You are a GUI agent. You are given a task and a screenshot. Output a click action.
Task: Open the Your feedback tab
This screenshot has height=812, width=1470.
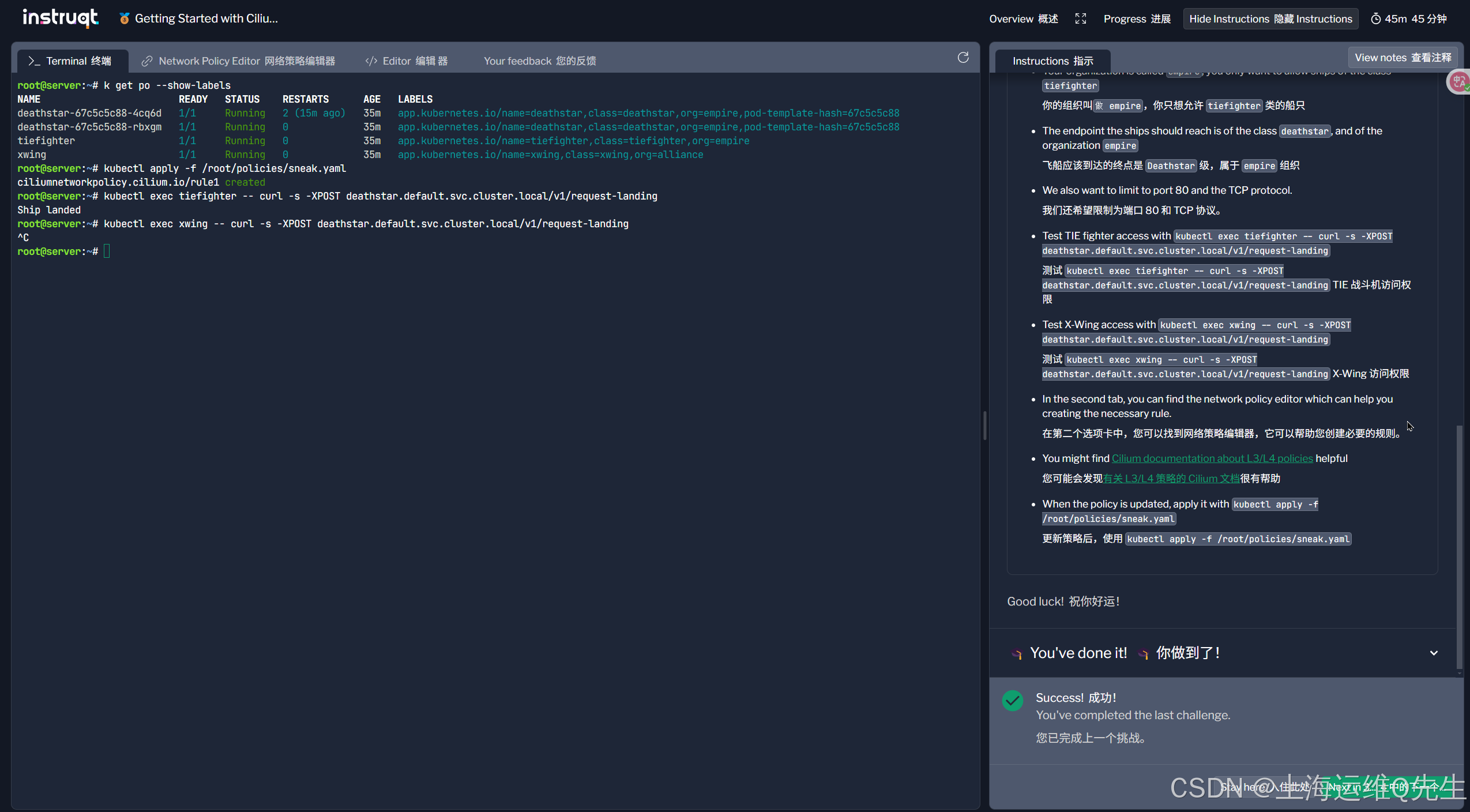click(x=539, y=61)
